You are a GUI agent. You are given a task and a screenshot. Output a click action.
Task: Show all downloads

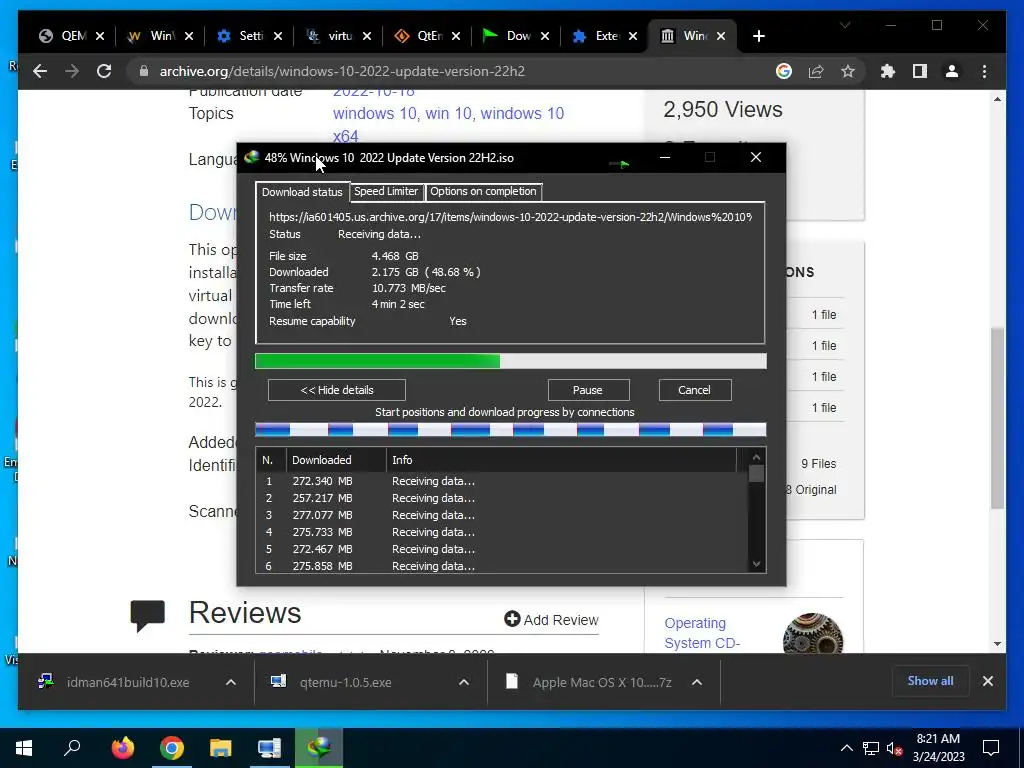click(x=930, y=680)
